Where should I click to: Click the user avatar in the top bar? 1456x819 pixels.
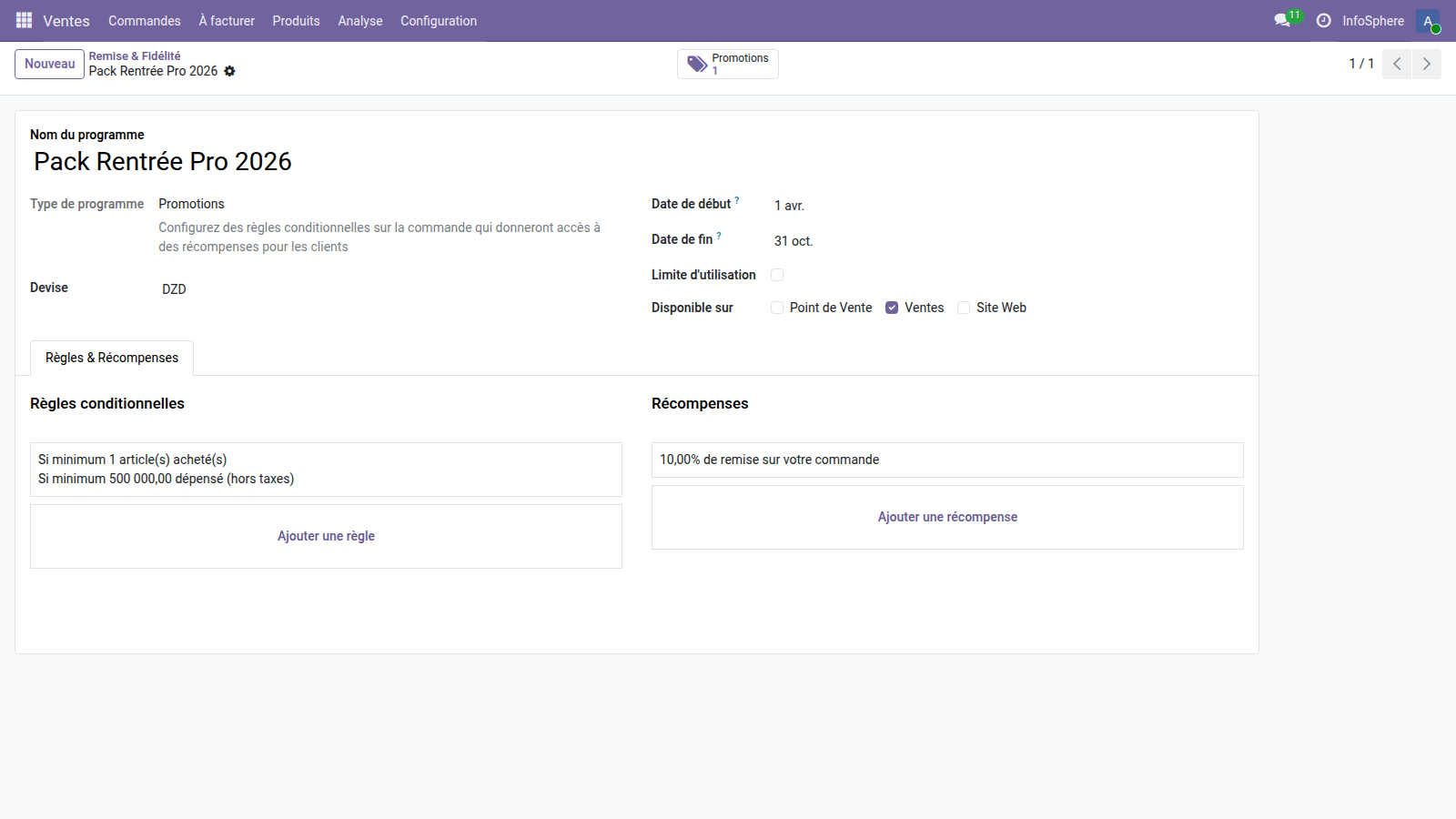[1426, 20]
